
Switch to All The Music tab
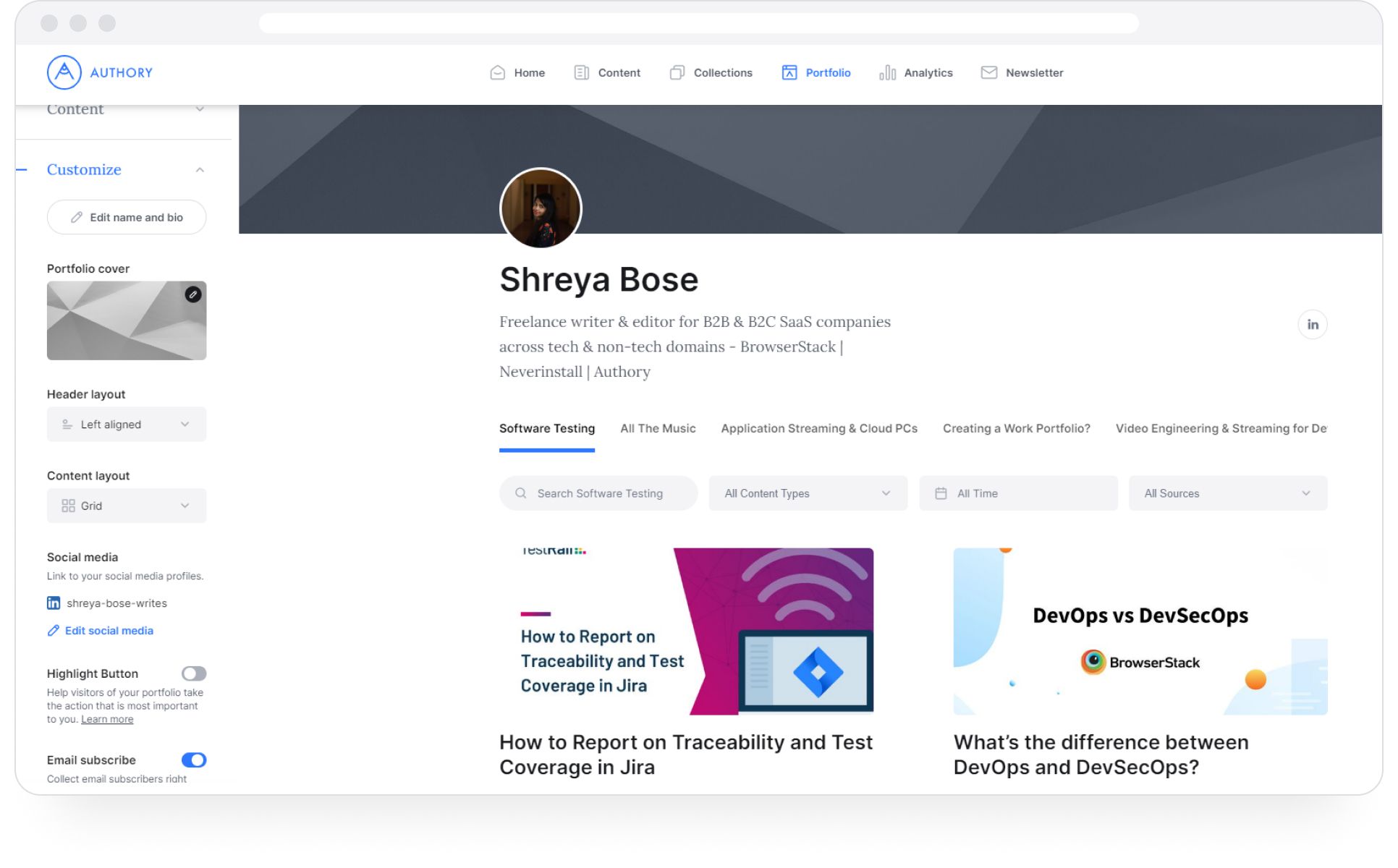coord(658,428)
